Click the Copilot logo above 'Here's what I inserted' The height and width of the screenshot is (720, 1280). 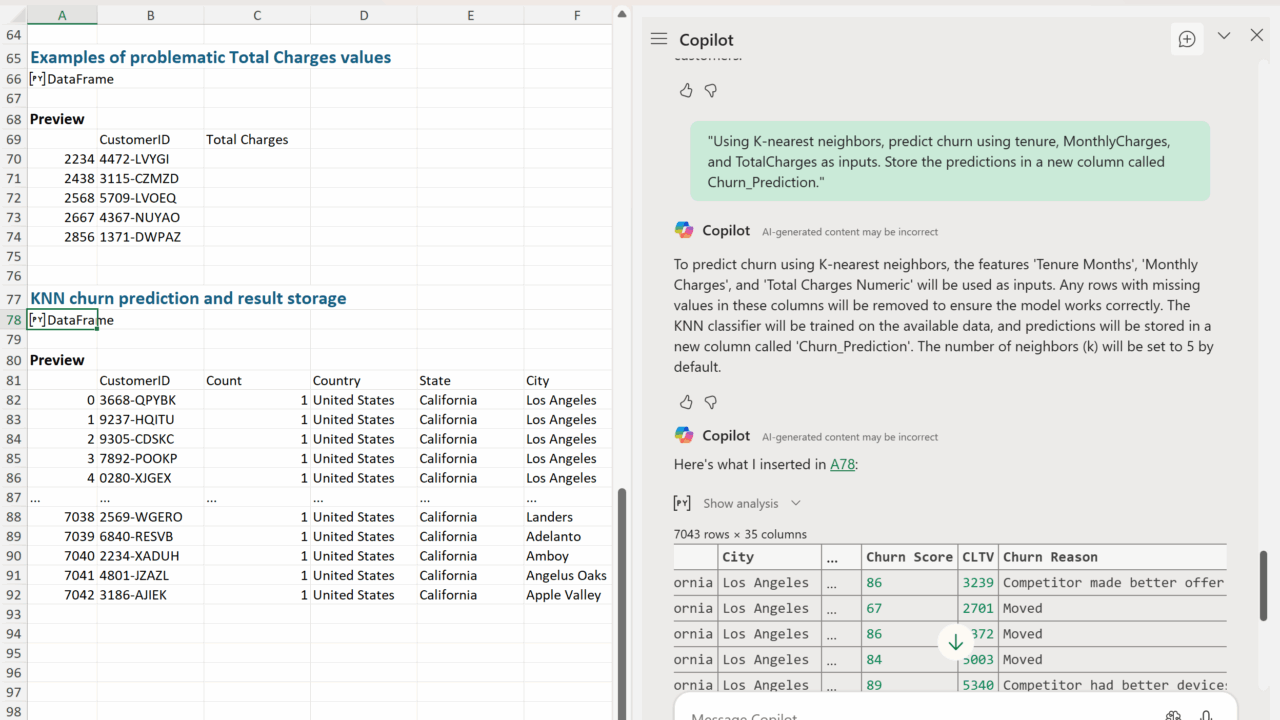click(x=684, y=436)
